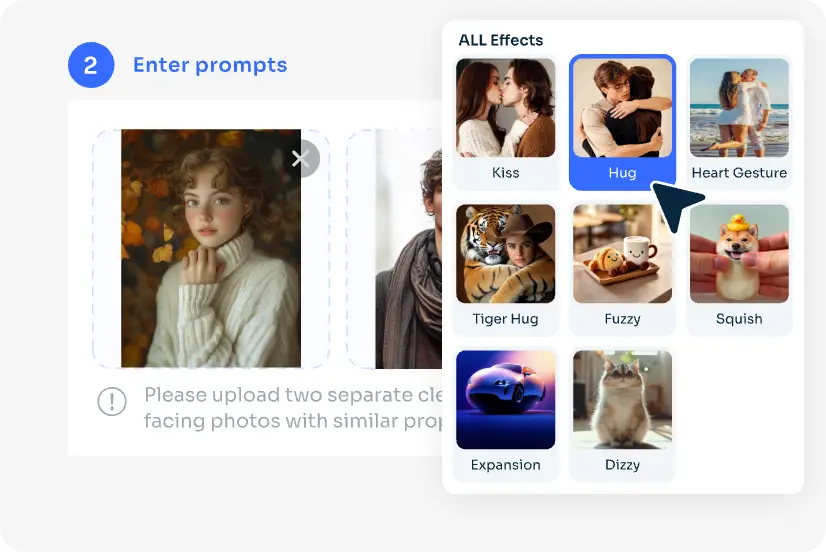Click the ALL Effects panel title
This screenshot has height=552, width=826.
[x=500, y=40]
